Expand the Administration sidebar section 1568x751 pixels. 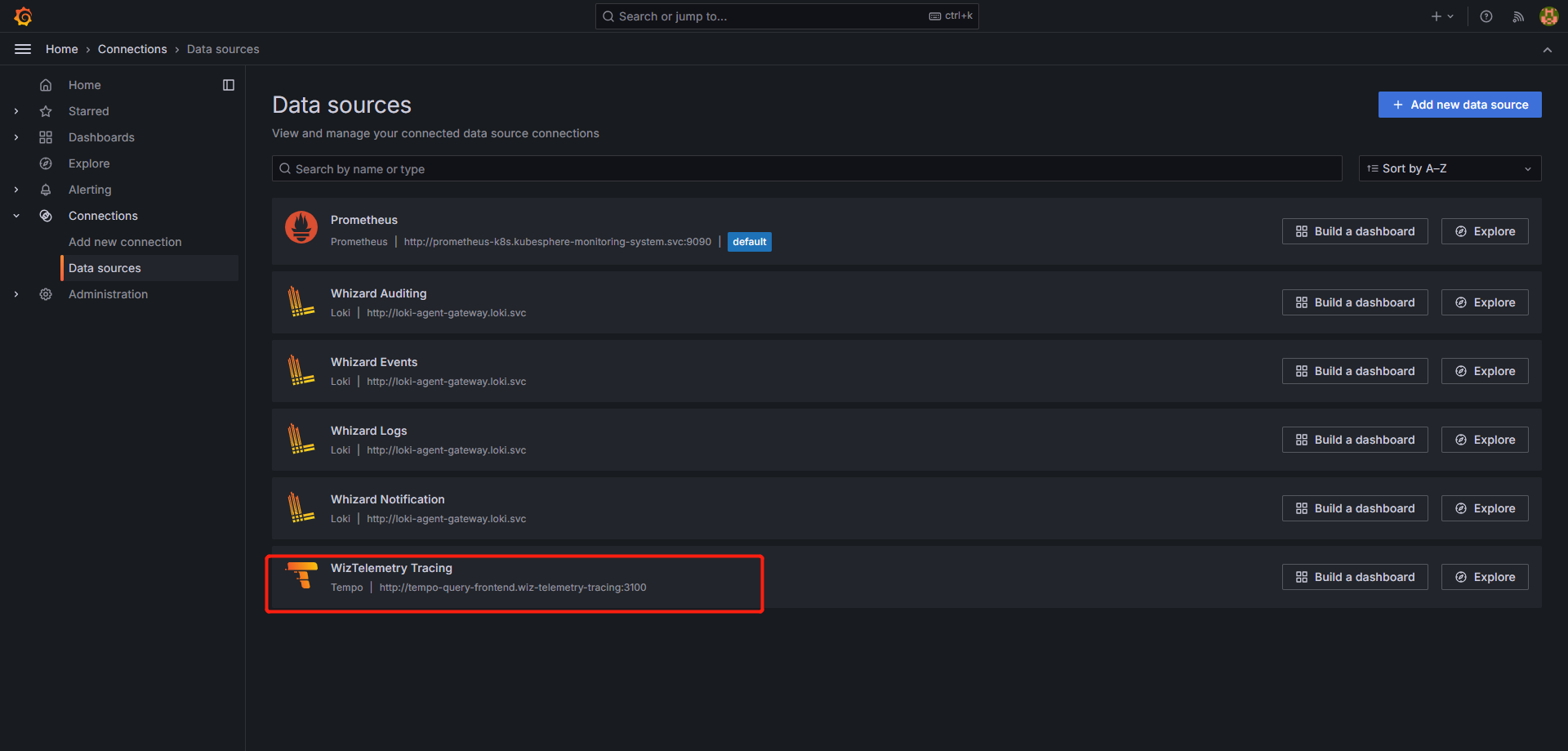[16, 293]
